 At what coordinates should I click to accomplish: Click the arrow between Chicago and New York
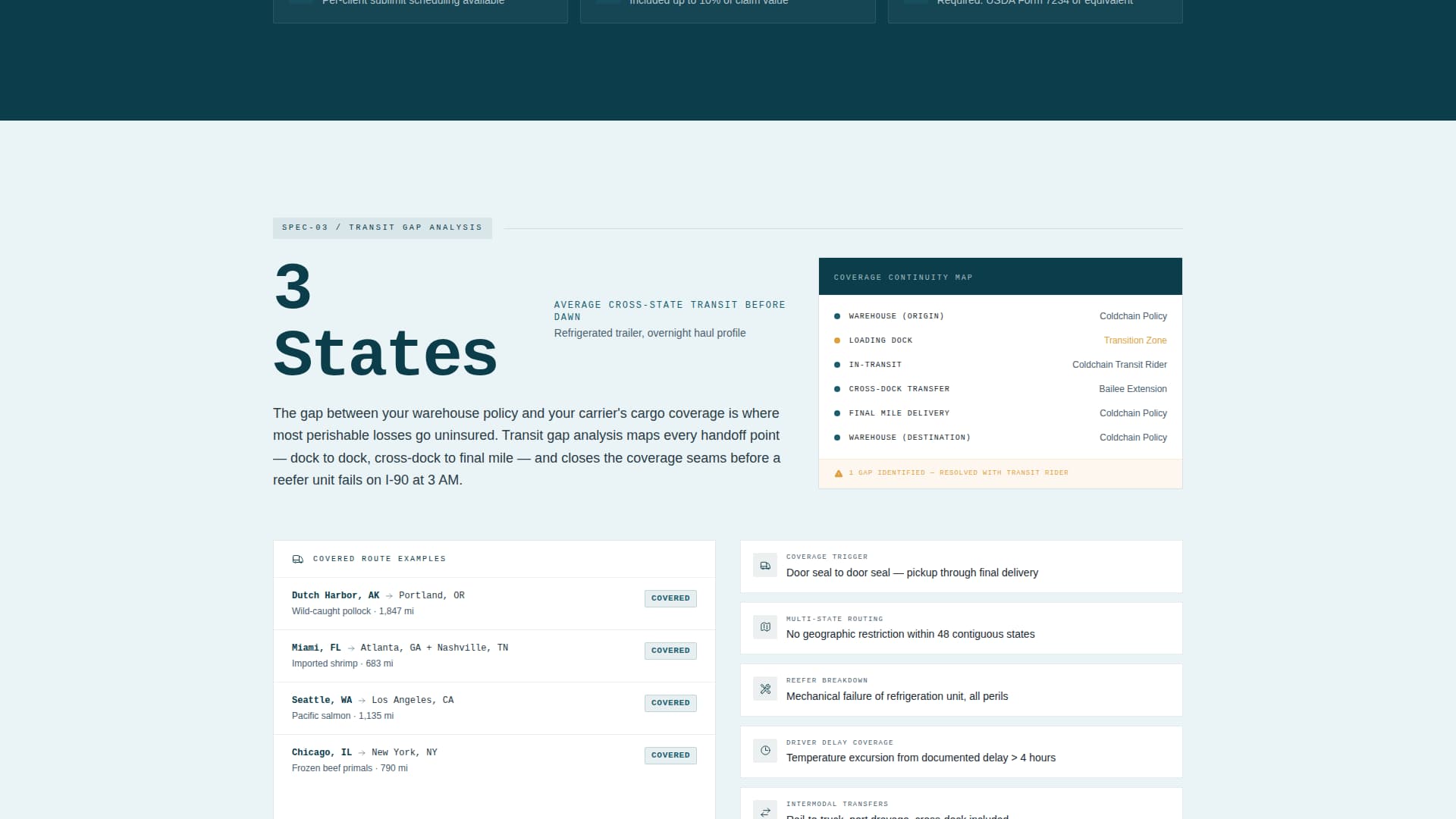point(362,753)
